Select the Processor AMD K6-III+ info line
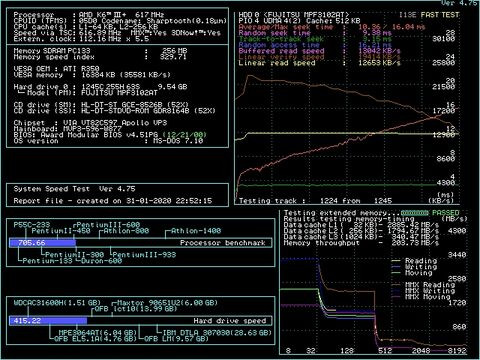 89,15
